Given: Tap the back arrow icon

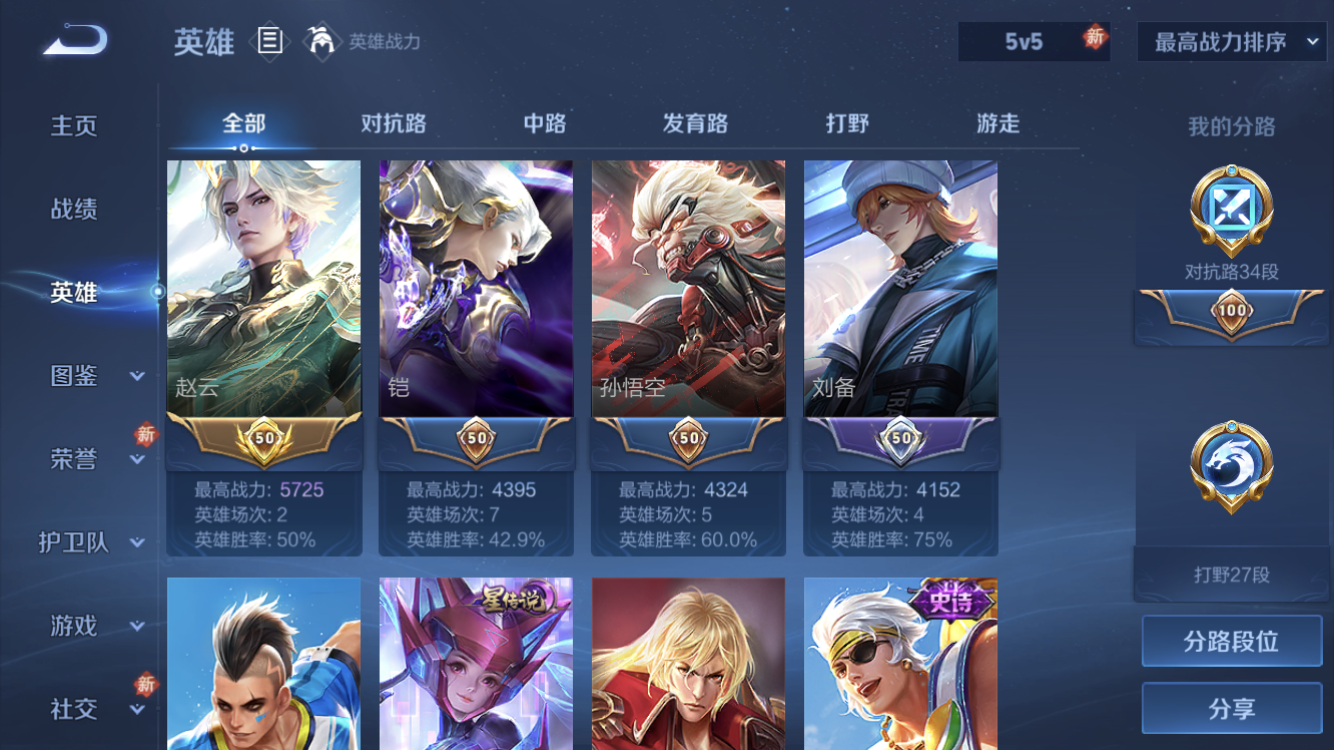Looking at the screenshot, I should (75, 40).
